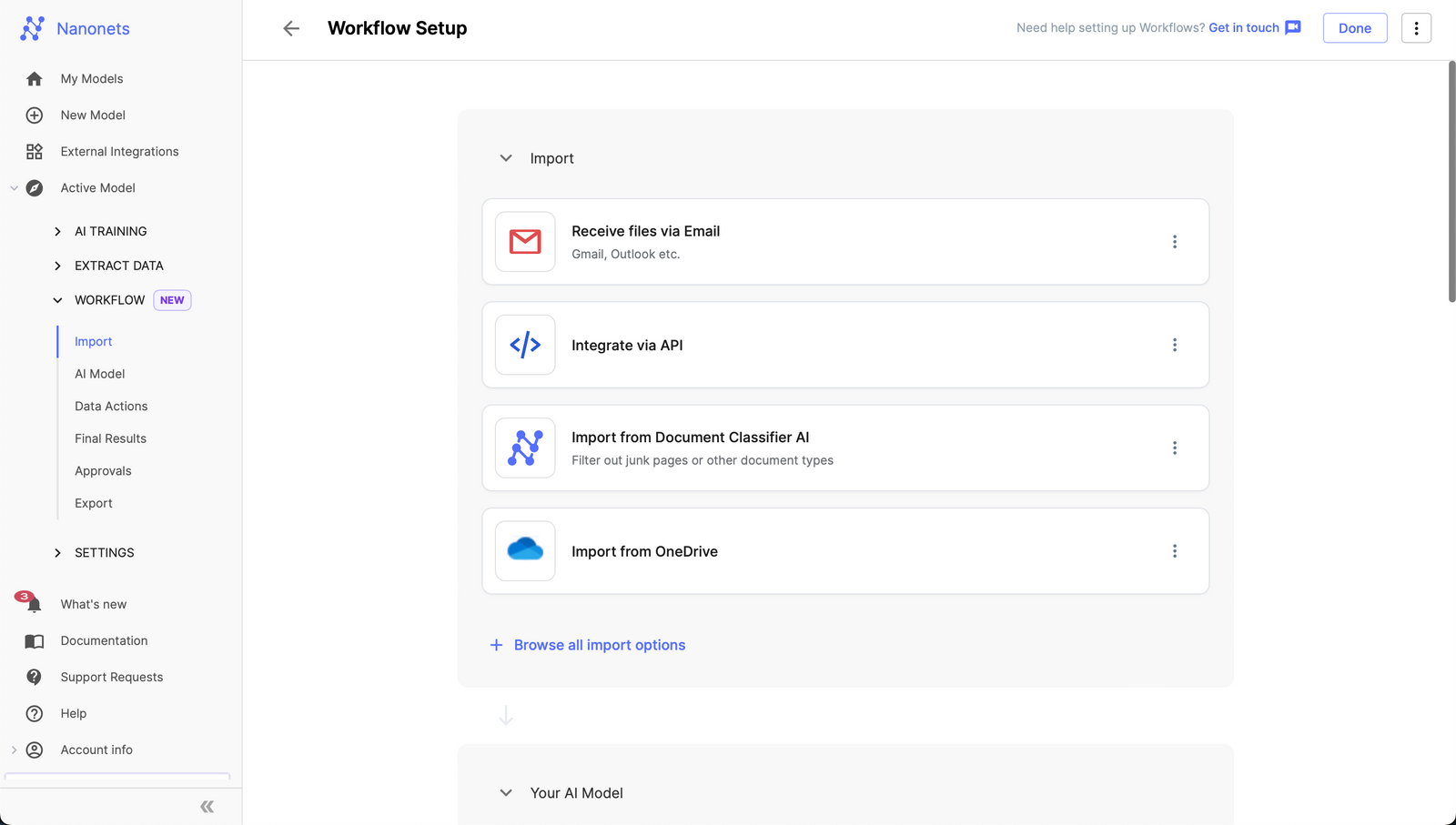Click the video chat icon next to Get in touch
The width and height of the screenshot is (1456, 825).
pos(1292,27)
